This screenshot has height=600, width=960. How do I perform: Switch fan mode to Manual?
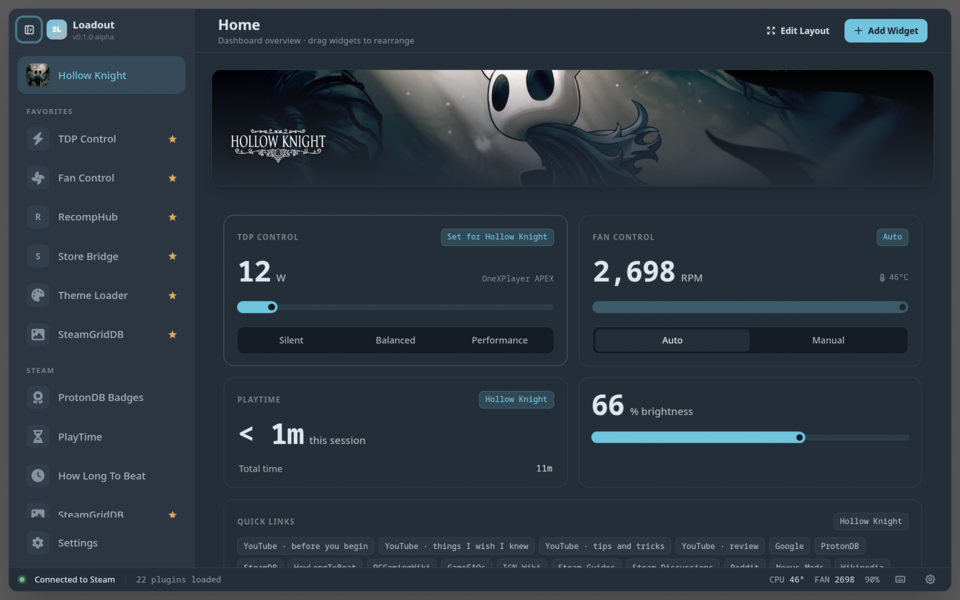coord(828,340)
